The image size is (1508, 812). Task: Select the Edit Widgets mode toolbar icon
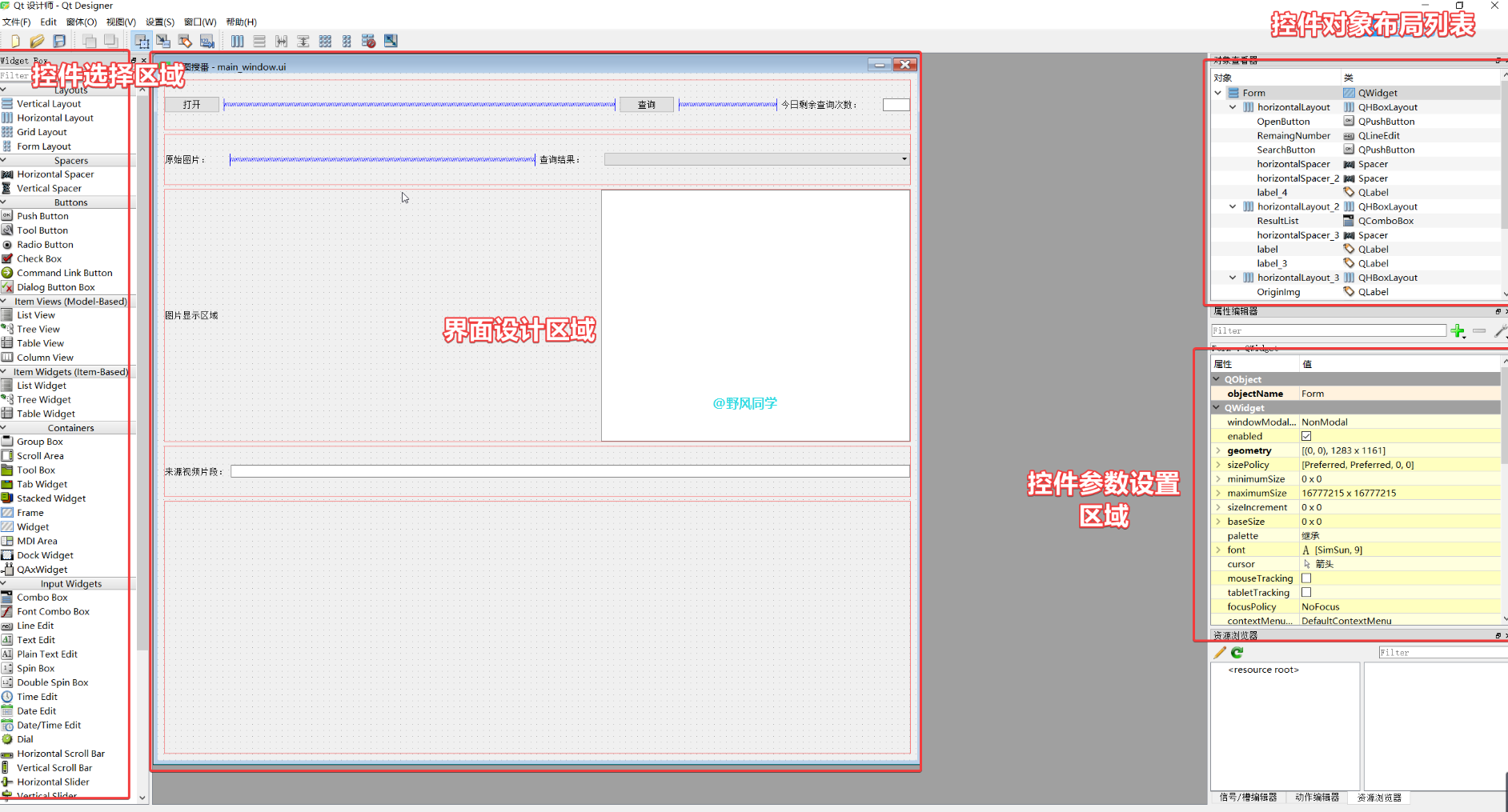point(141,41)
